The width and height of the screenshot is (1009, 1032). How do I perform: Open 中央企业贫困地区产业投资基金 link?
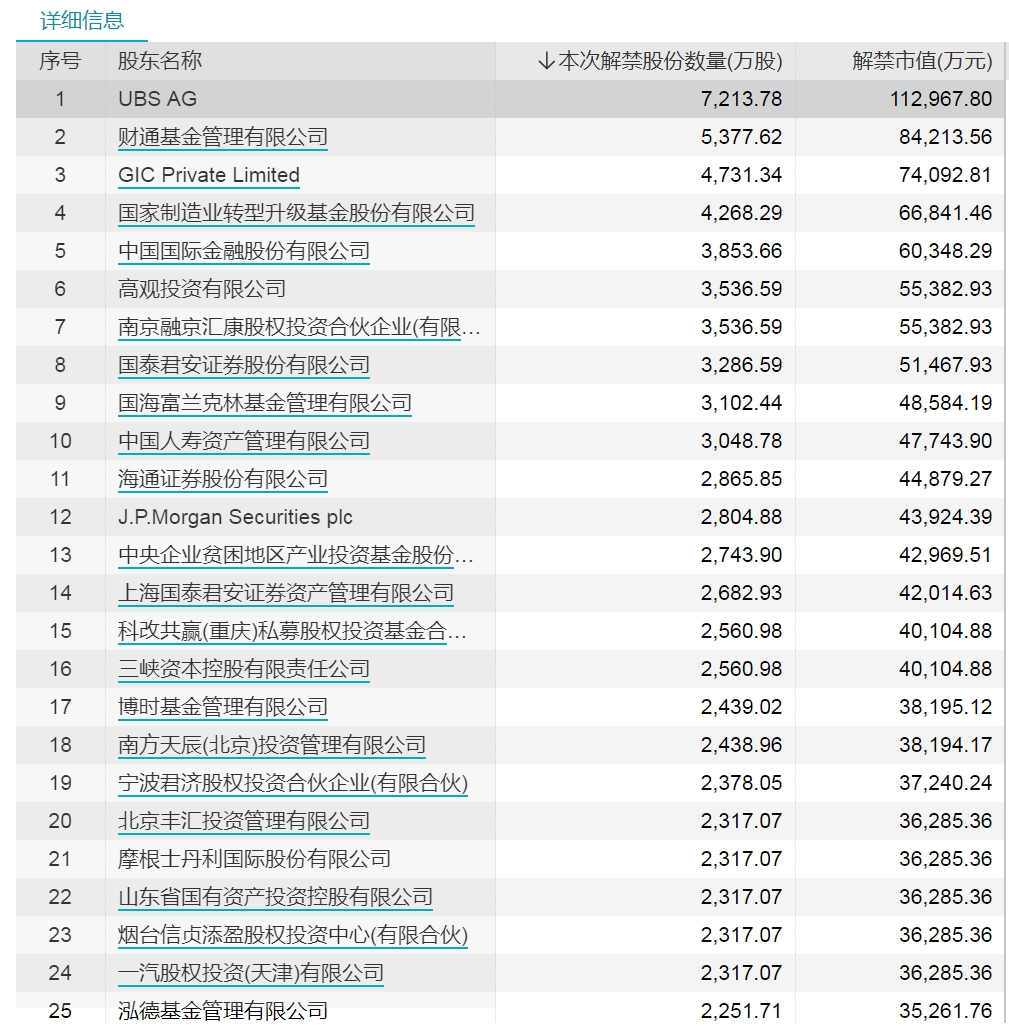click(x=296, y=555)
